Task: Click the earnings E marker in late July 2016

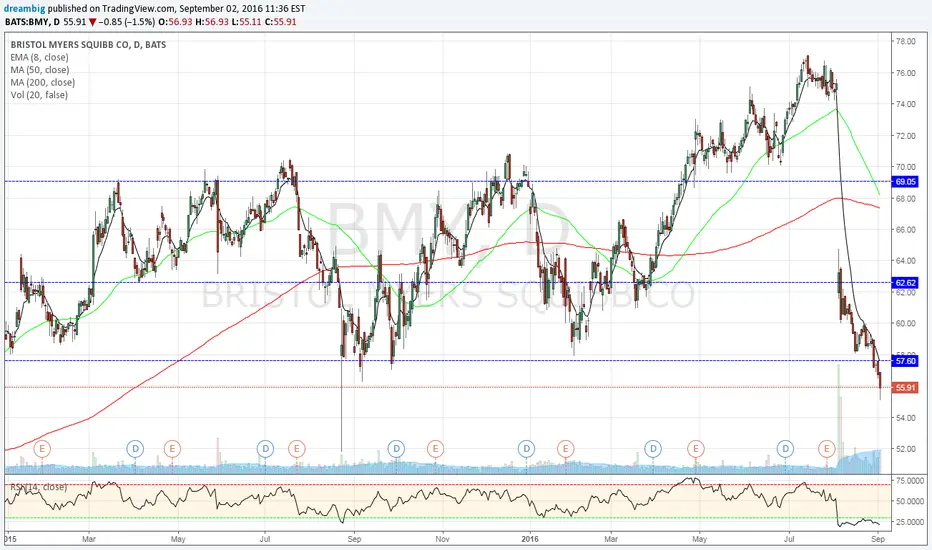Action: [826, 448]
